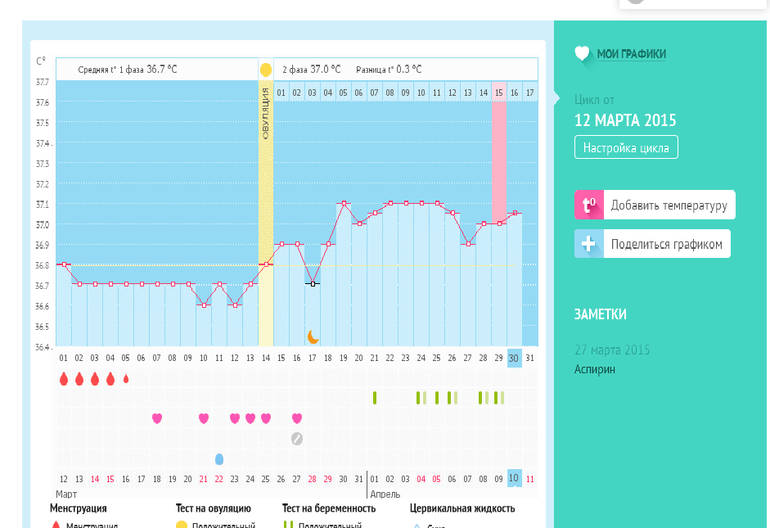This screenshot has width=770, height=528.
Task: Click the blue plus icon for sharing
Action: (x=588, y=244)
